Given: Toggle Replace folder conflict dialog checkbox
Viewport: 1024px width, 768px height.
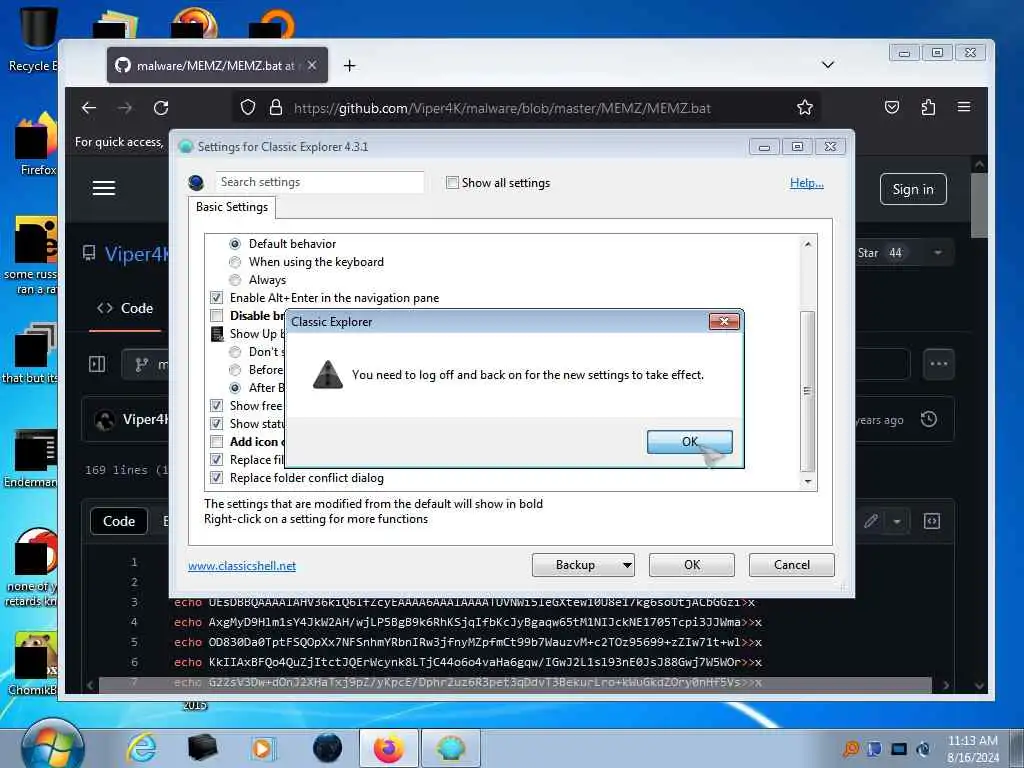Looking at the screenshot, I should [216, 478].
